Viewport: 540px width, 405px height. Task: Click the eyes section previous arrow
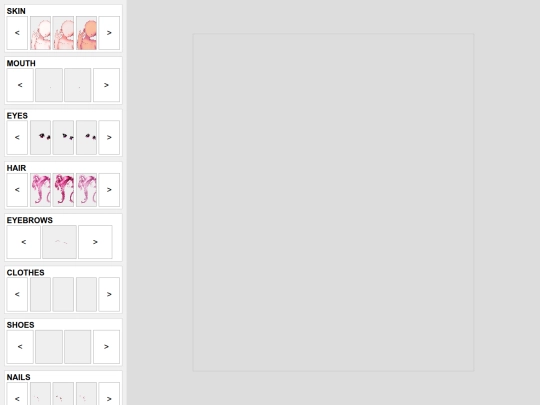[x=17, y=137]
